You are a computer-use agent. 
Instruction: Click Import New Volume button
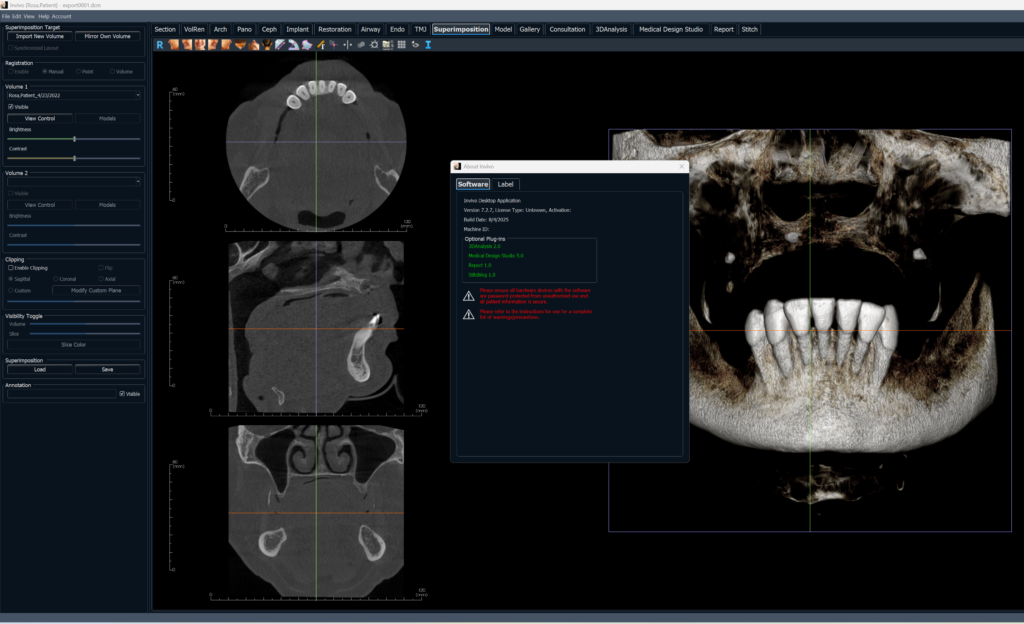(x=40, y=37)
